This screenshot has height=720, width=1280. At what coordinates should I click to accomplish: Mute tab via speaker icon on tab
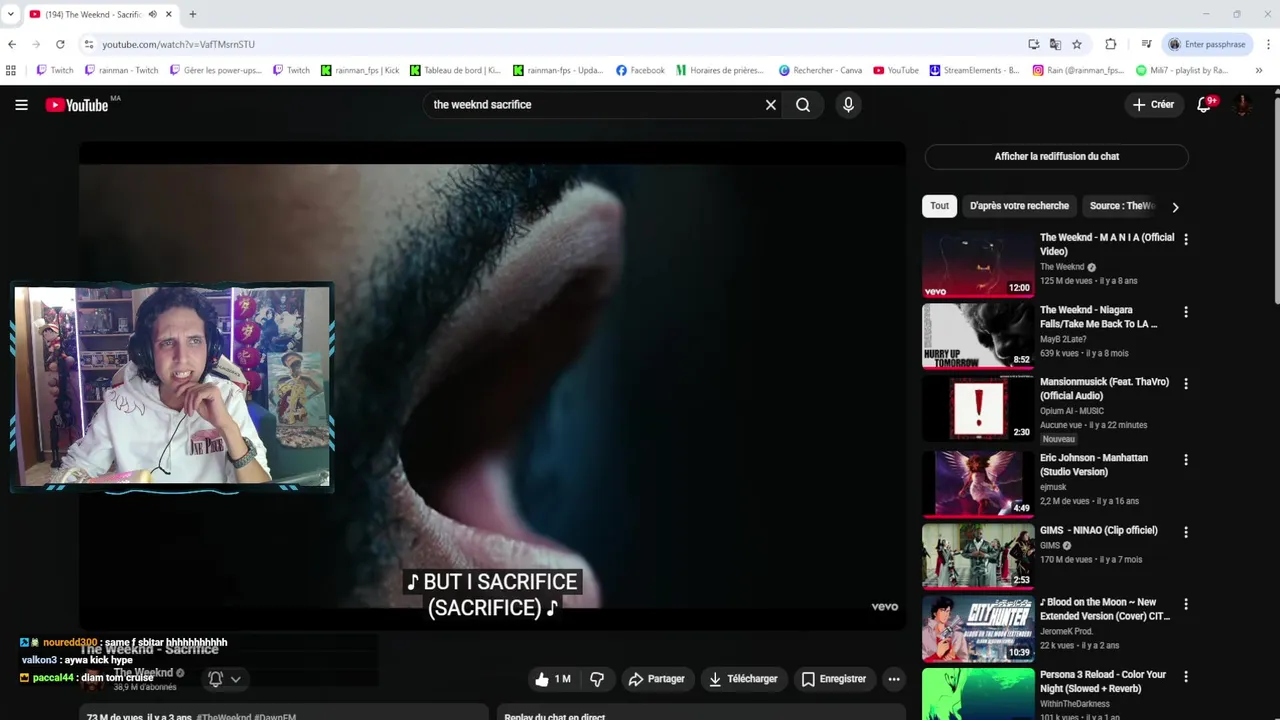[x=152, y=14]
